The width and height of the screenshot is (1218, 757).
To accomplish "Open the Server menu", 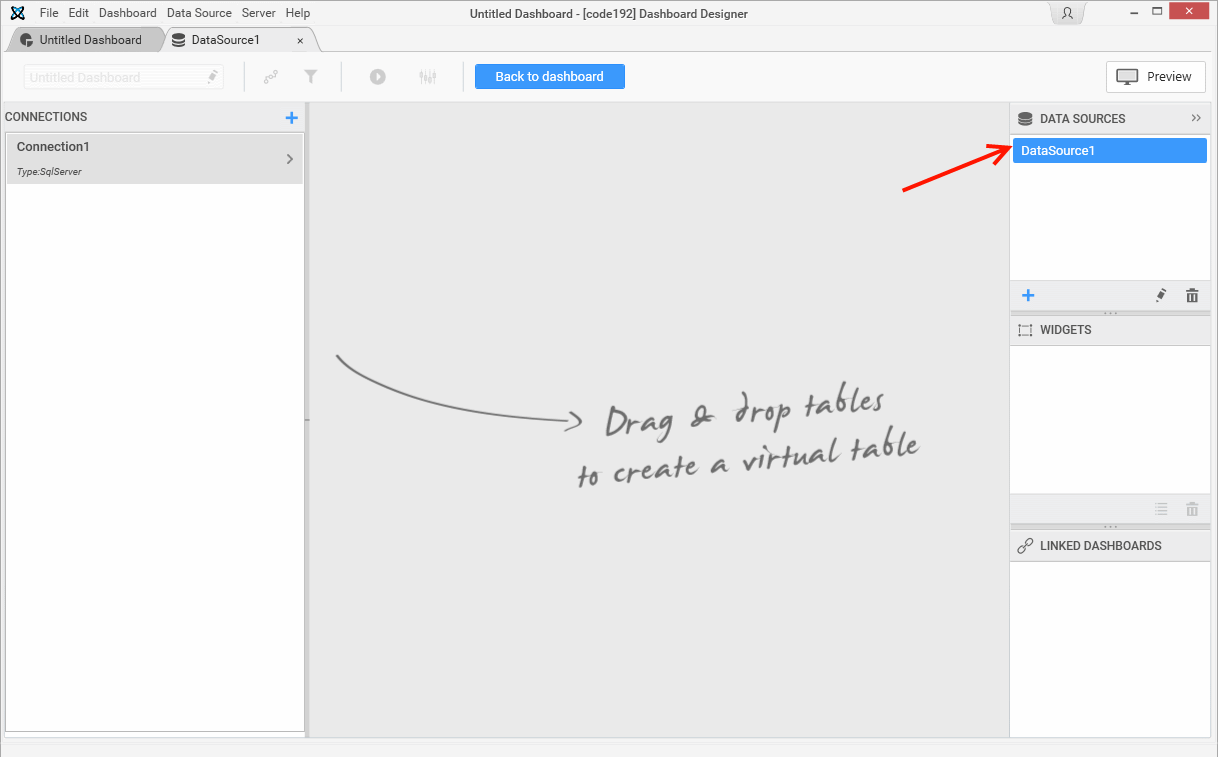I will 258,13.
